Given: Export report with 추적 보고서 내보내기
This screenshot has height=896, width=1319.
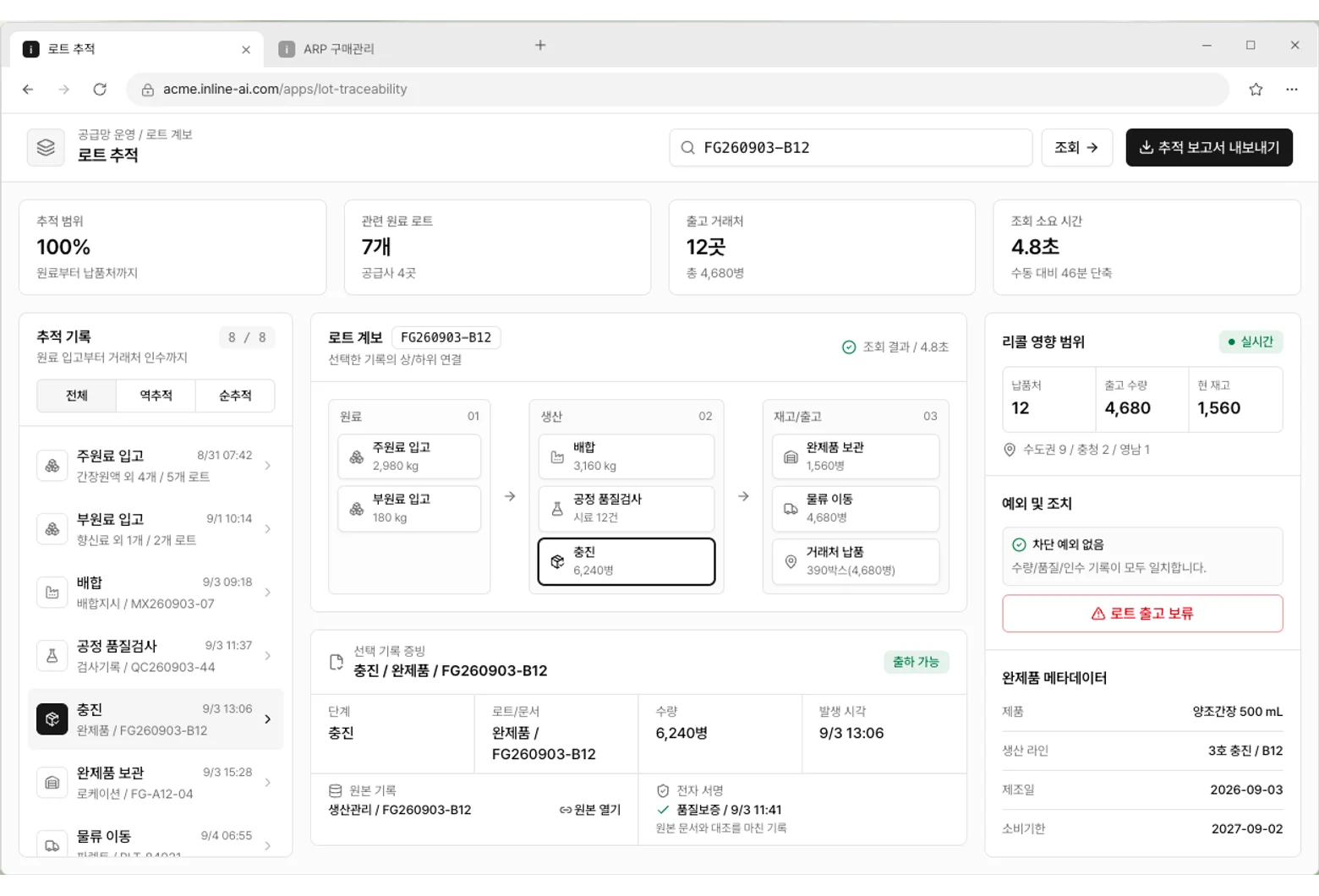Looking at the screenshot, I should coord(1209,148).
